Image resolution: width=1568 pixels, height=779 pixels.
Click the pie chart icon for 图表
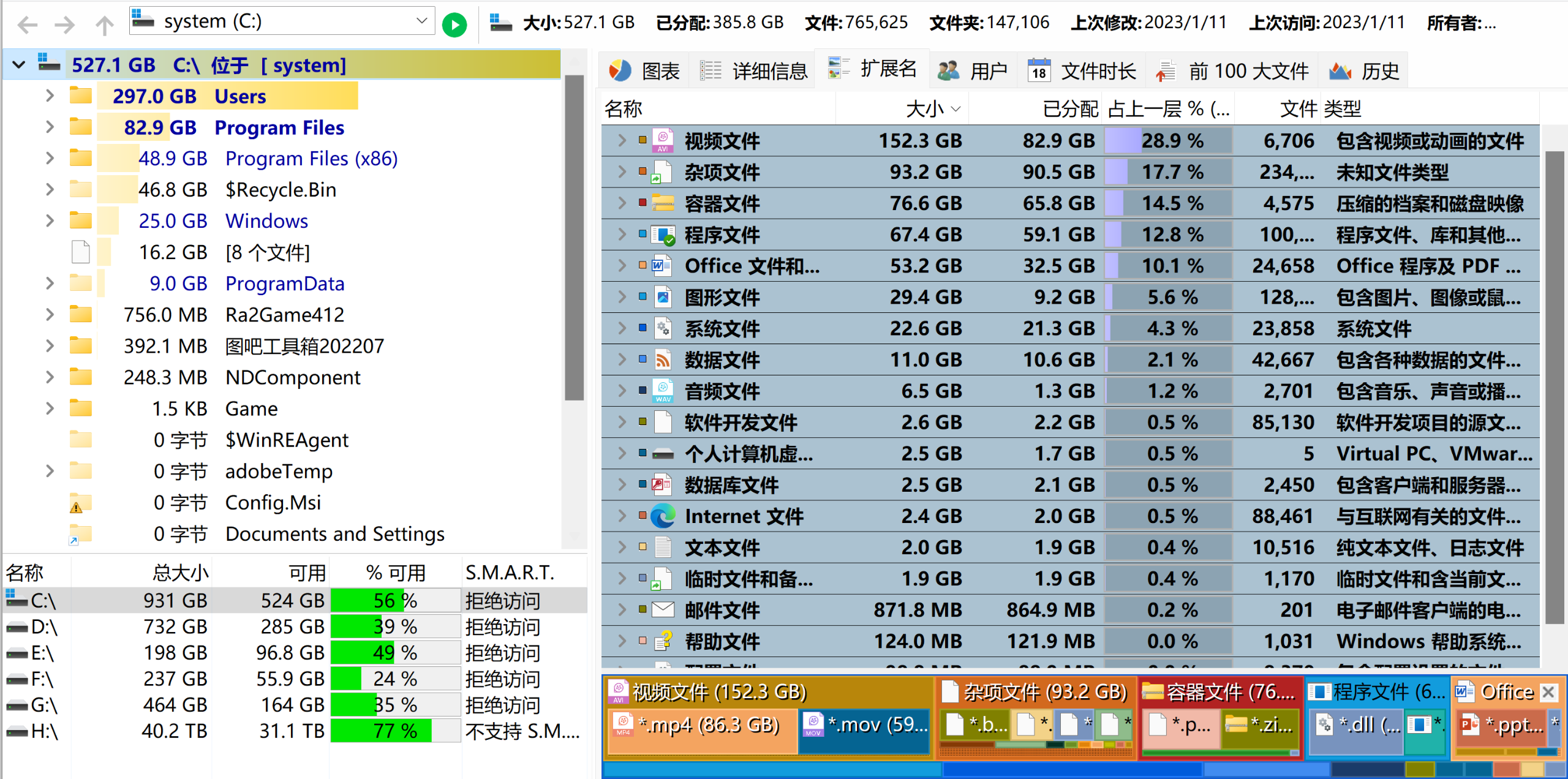coord(619,71)
